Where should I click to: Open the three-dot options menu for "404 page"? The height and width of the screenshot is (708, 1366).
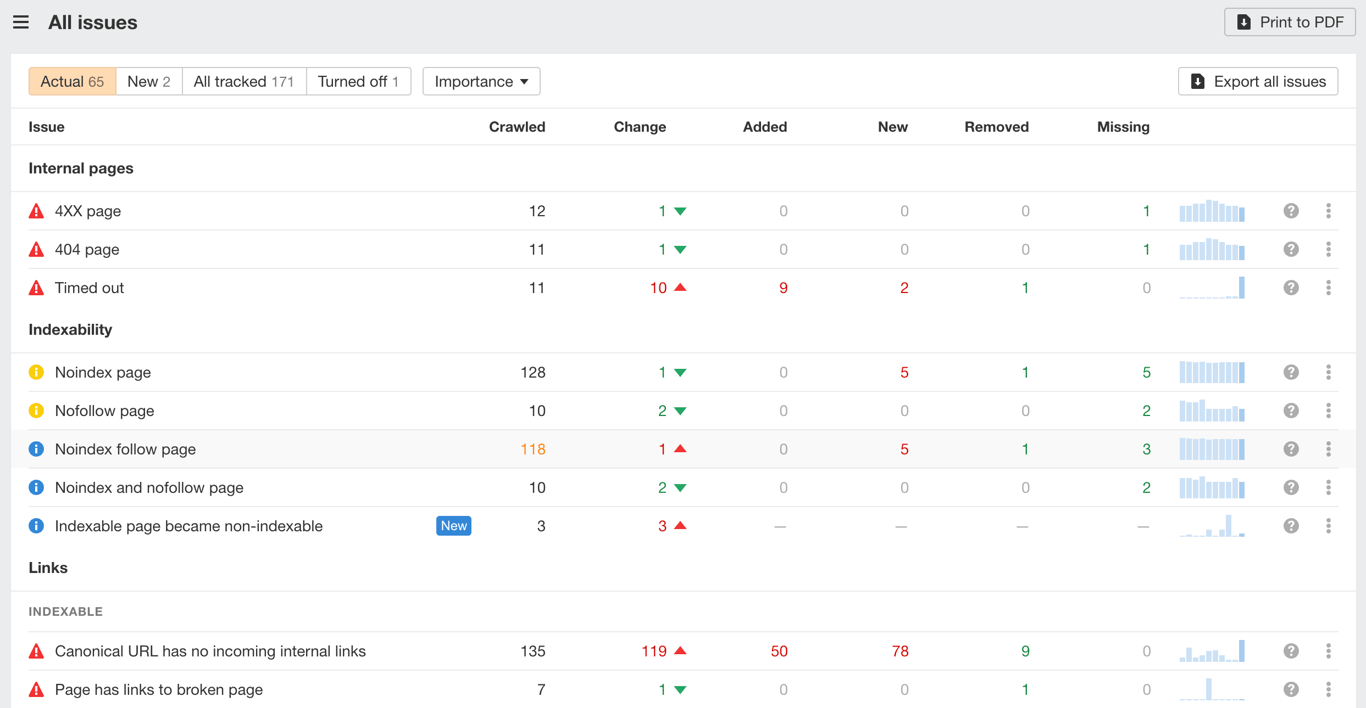coord(1329,249)
